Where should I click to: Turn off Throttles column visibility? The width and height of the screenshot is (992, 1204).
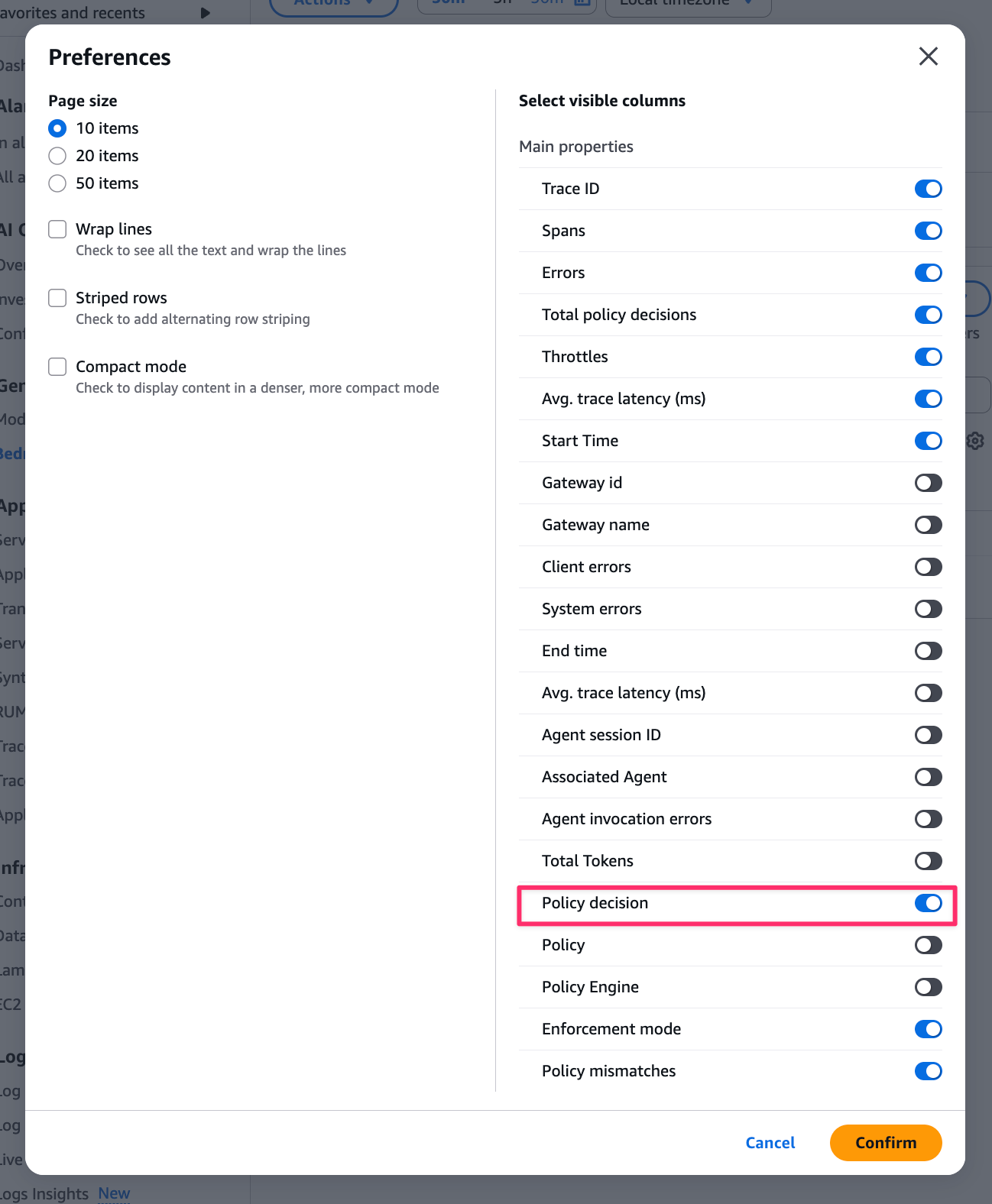click(x=928, y=357)
